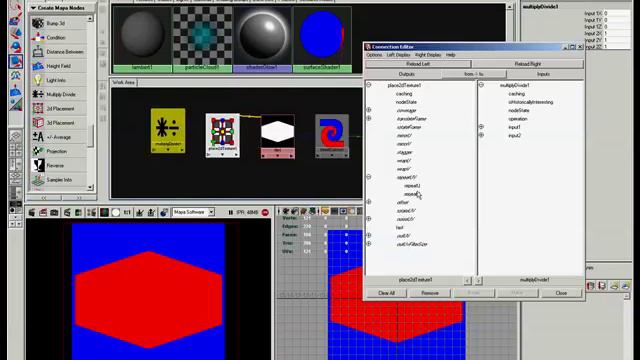Select the shaderGlow1 swatch
Viewport: 640px width, 360px height.
262,39
